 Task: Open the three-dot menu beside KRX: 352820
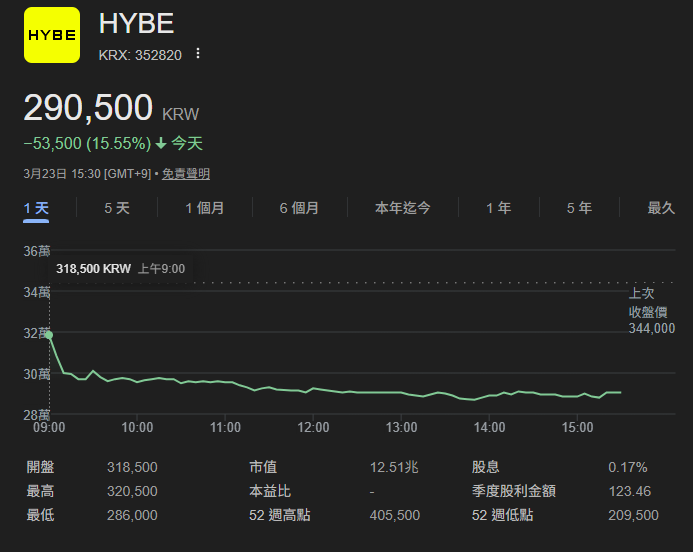(198, 54)
